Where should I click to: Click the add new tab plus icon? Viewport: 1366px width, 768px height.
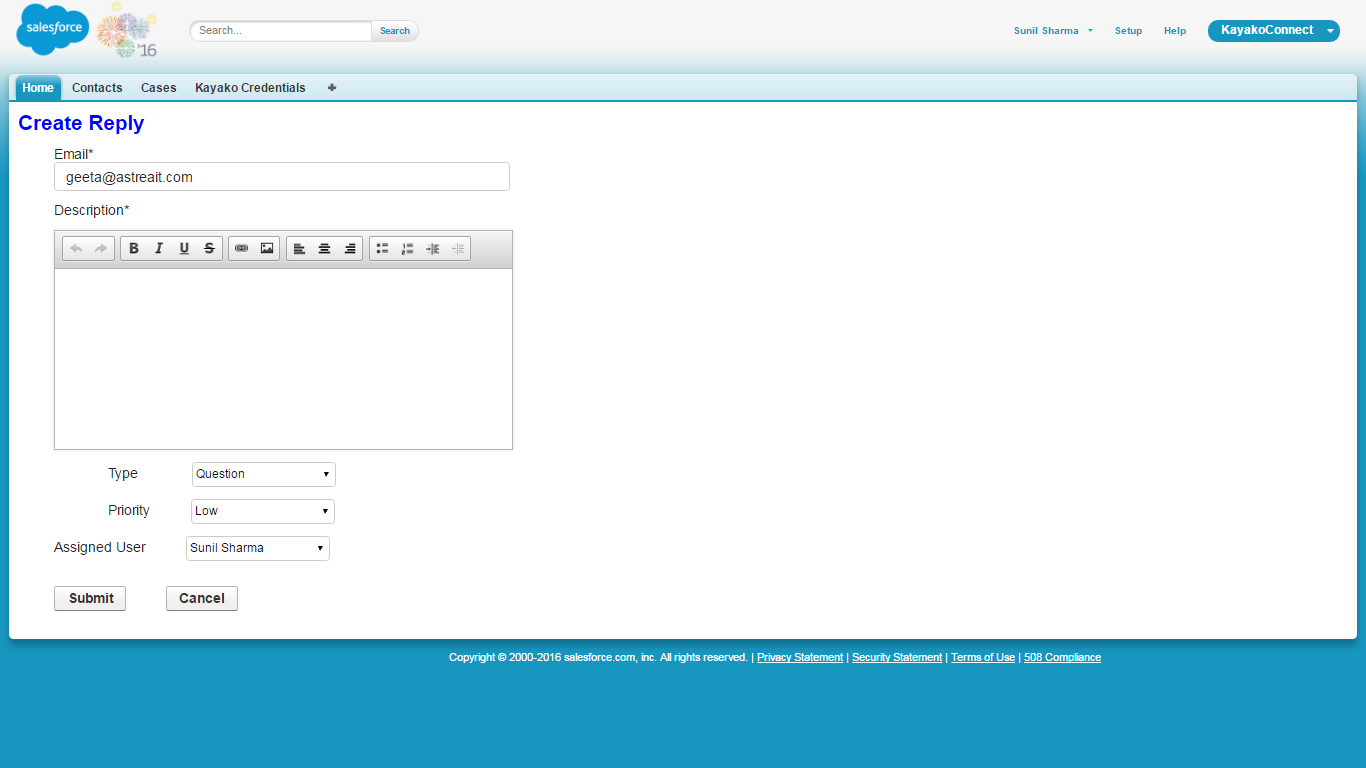click(332, 88)
